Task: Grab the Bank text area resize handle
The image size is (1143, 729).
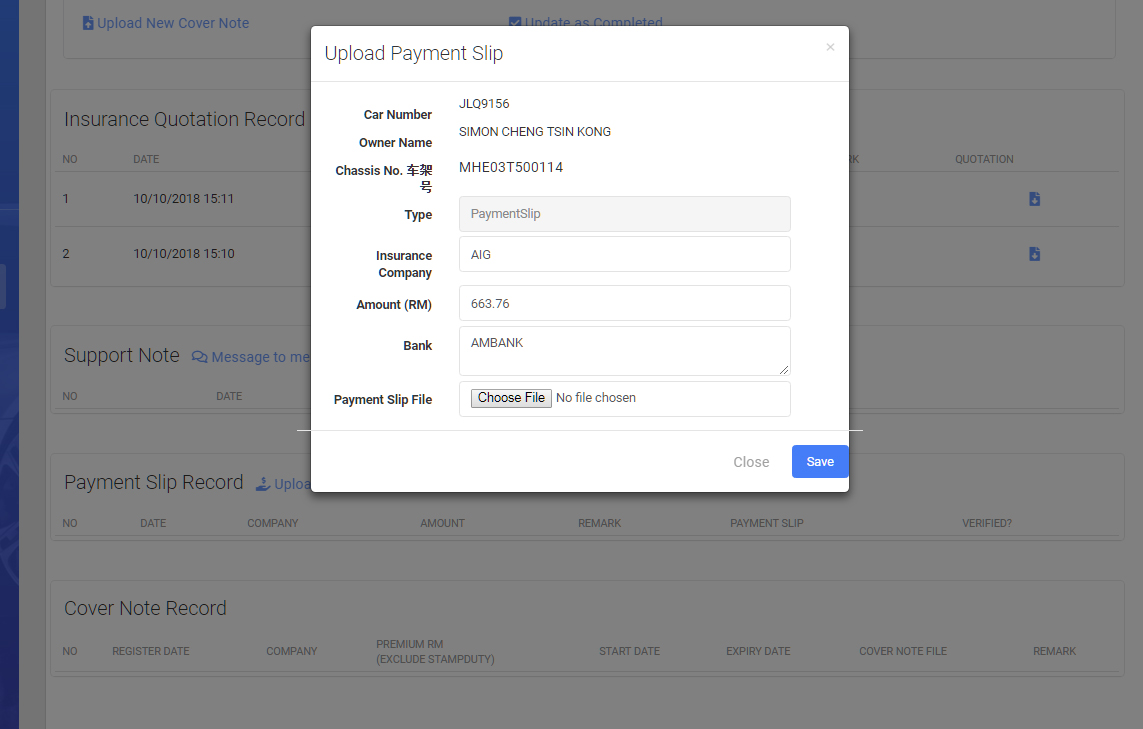Action: (x=785, y=370)
